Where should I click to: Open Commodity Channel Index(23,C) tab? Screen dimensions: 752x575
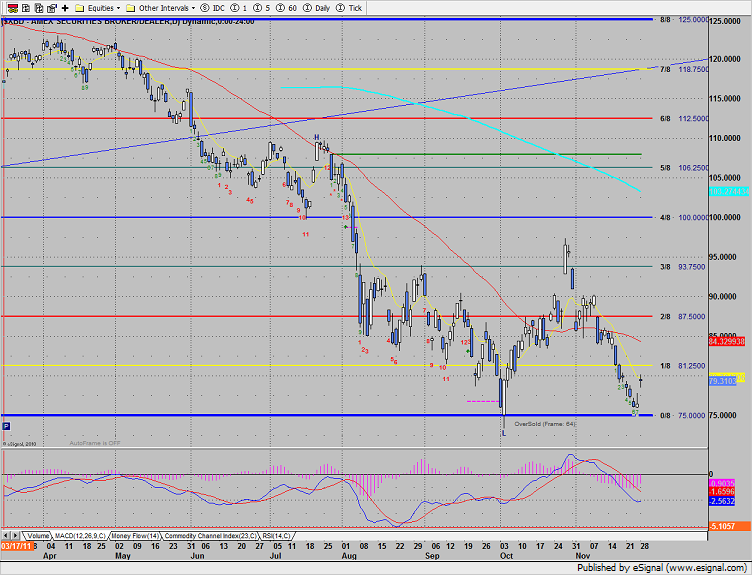pyautogui.click(x=211, y=536)
